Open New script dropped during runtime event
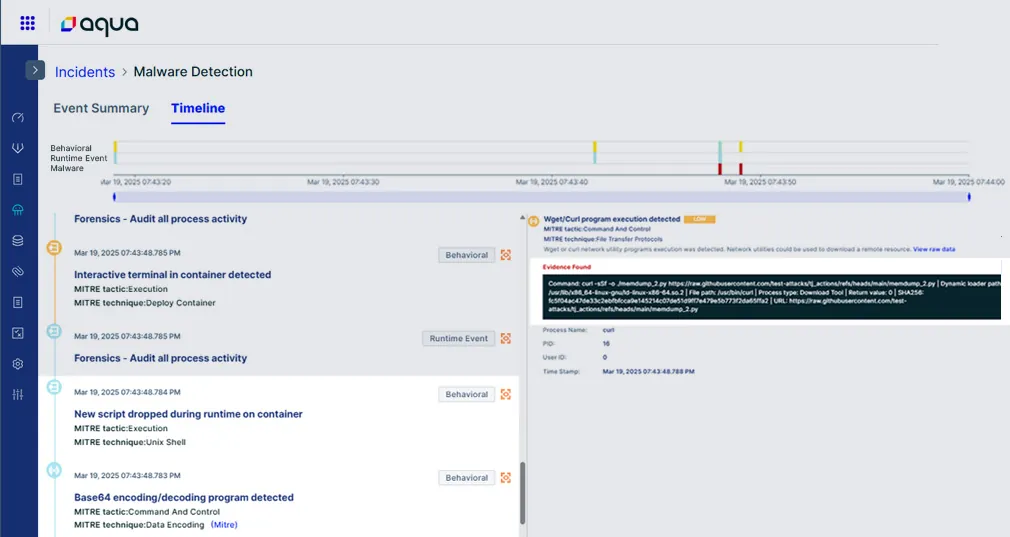Screen dimensions: 1010x537 tap(188, 414)
